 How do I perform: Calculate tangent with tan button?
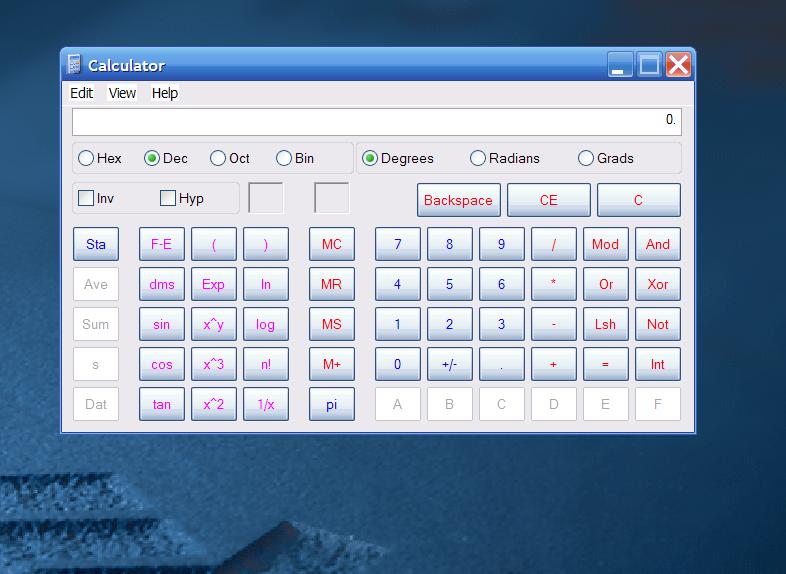(x=161, y=404)
